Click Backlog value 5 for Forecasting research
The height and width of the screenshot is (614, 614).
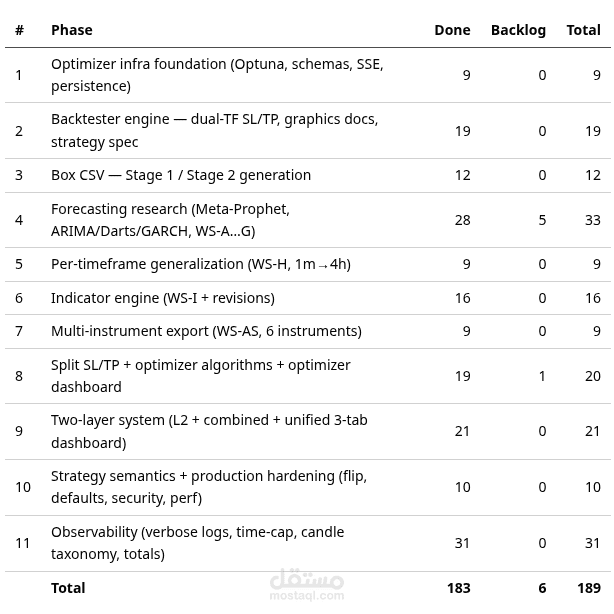point(542,220)
